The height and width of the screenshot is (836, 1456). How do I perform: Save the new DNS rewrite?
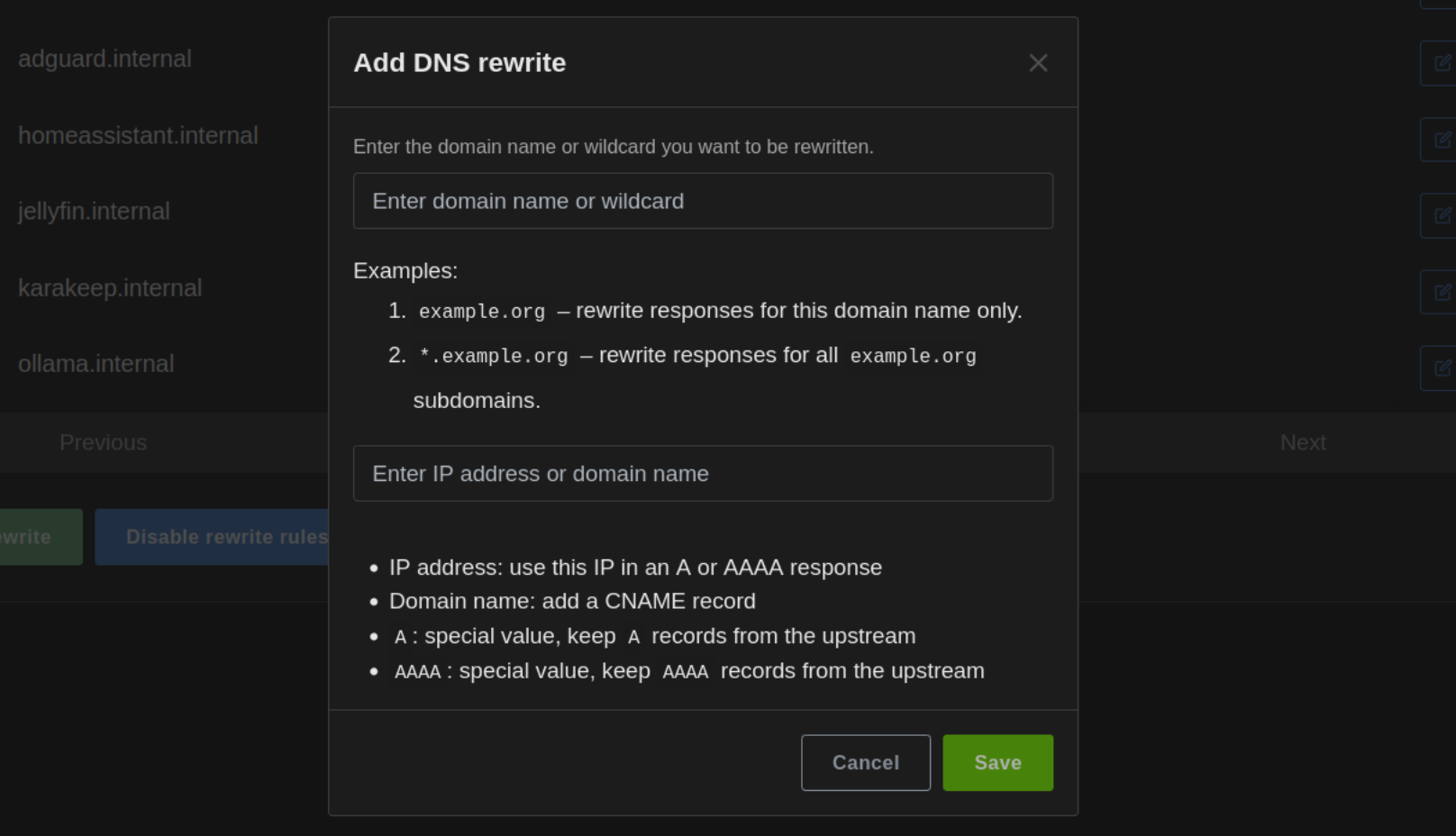tap(997, 763)
